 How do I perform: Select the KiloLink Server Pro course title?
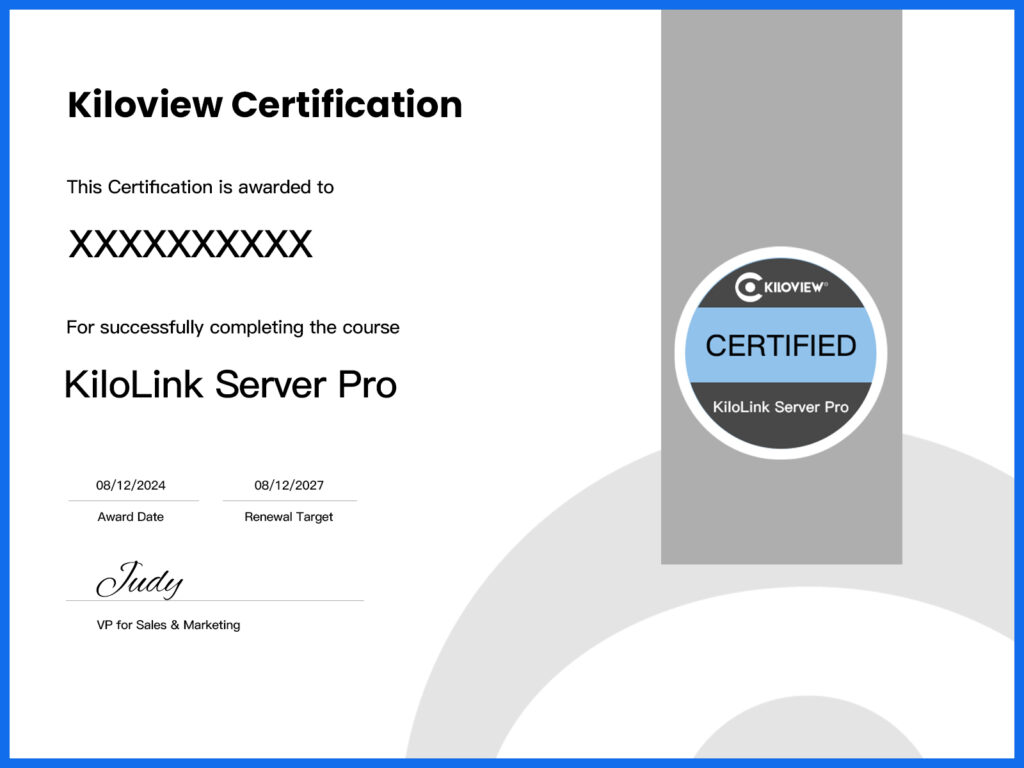pos(231,385)
